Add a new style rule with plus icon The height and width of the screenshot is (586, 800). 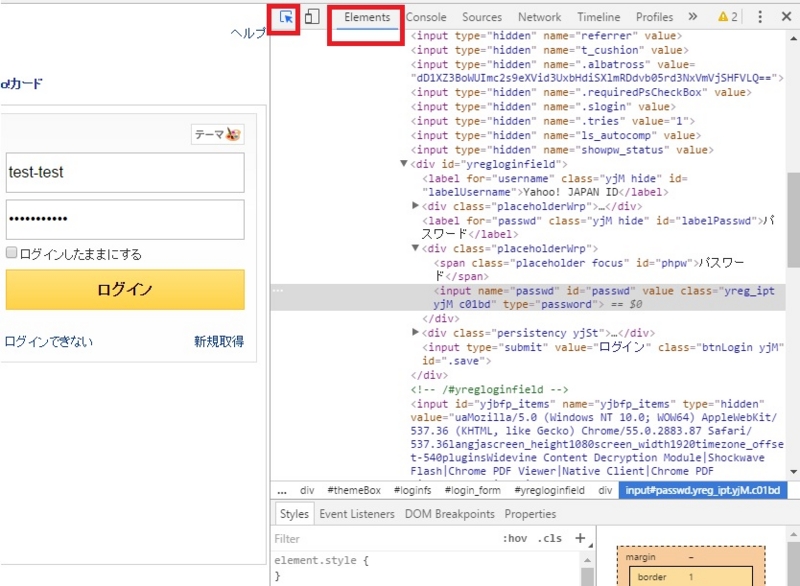pyautogui.click(x=580, y=538)
